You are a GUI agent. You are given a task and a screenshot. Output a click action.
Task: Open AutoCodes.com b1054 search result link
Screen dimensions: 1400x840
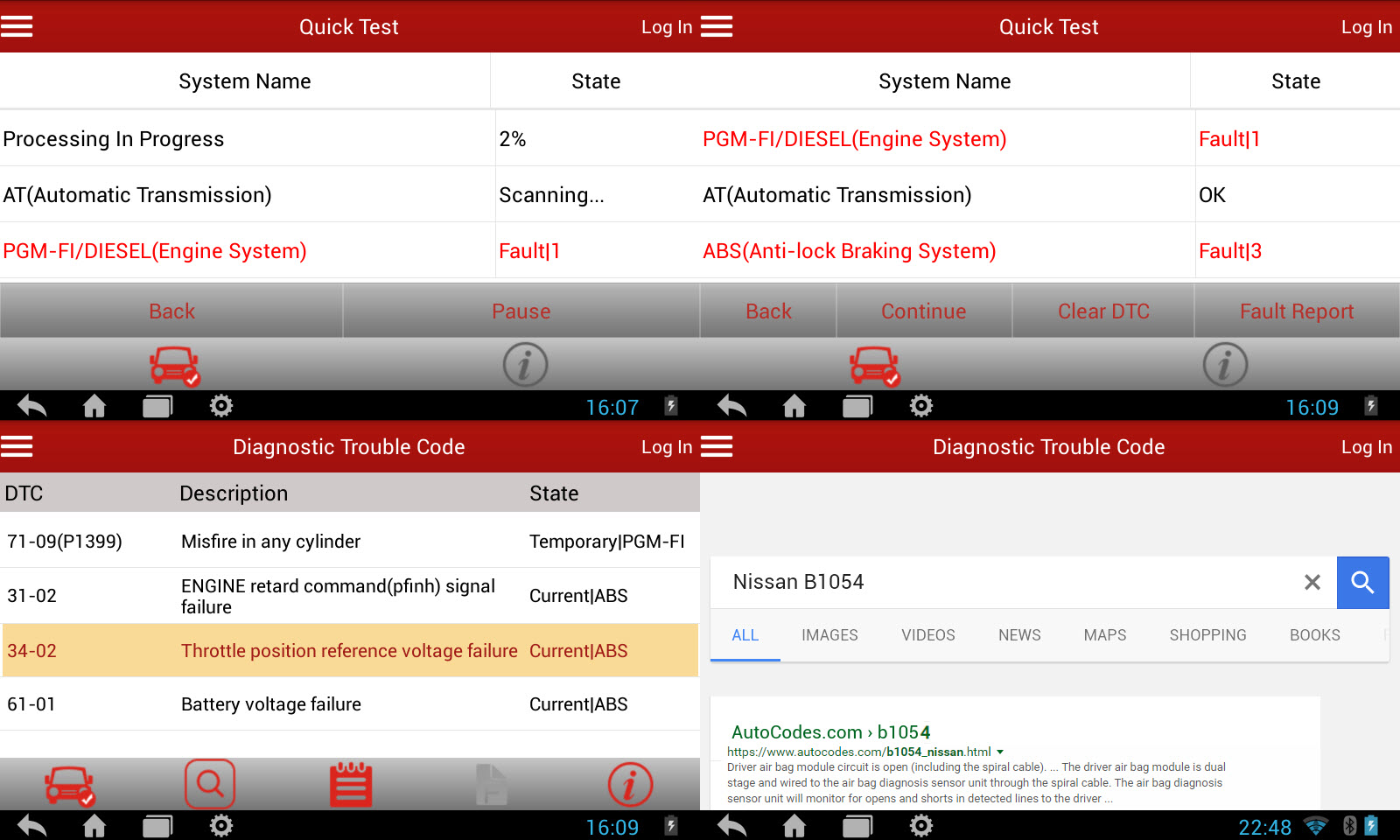point(830,732)
